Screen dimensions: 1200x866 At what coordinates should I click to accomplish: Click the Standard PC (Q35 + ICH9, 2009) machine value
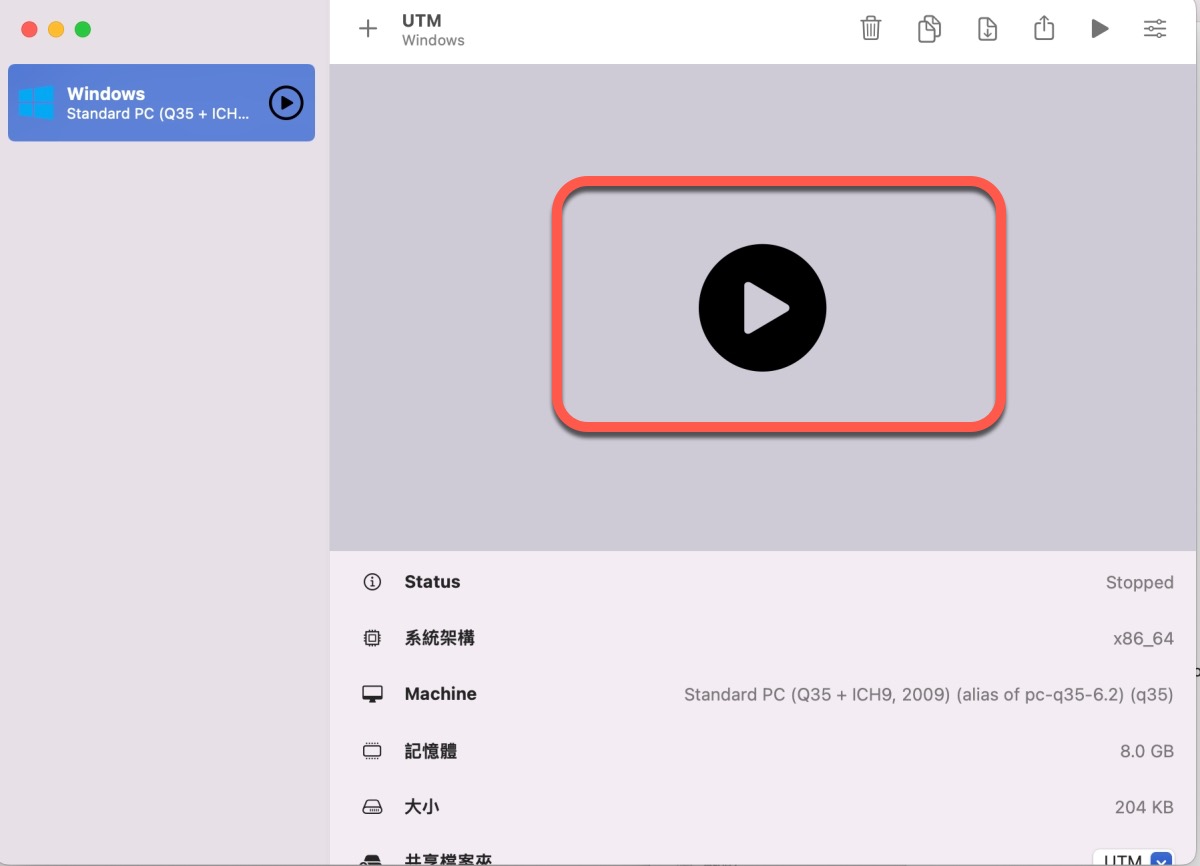pyautogui.click(x=928, y=694)
